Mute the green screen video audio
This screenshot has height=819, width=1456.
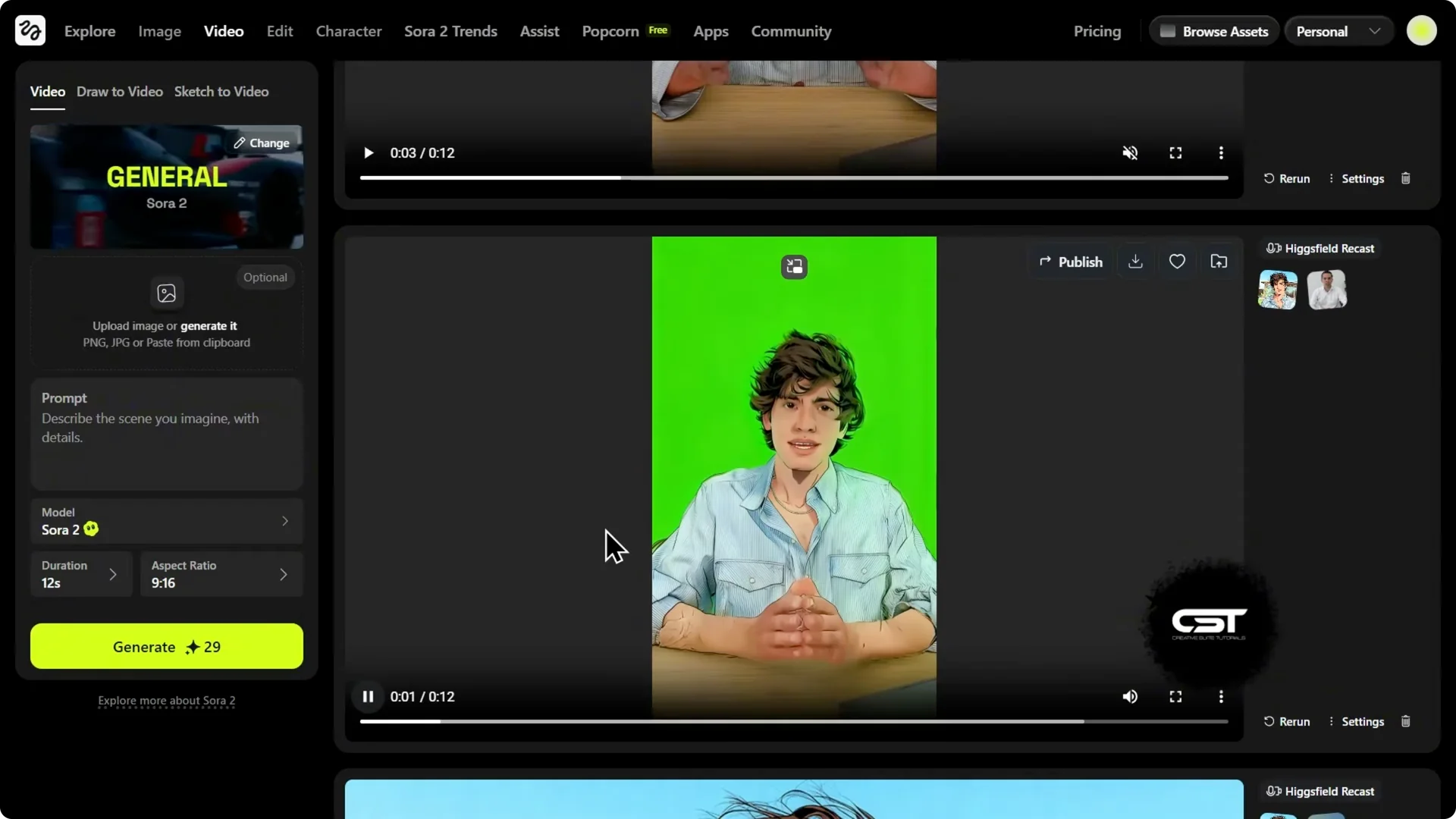click(x=1129, y=696)
